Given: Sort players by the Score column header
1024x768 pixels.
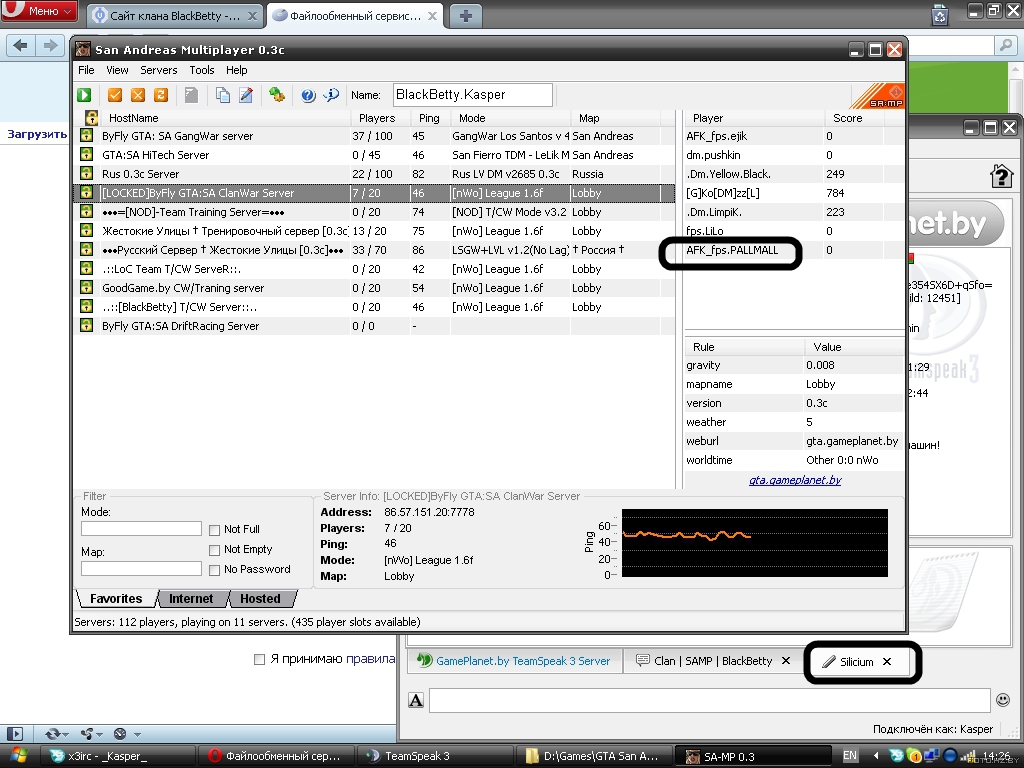Looking at the screenshot, I should pyautogui.click(x=853, y=118).
